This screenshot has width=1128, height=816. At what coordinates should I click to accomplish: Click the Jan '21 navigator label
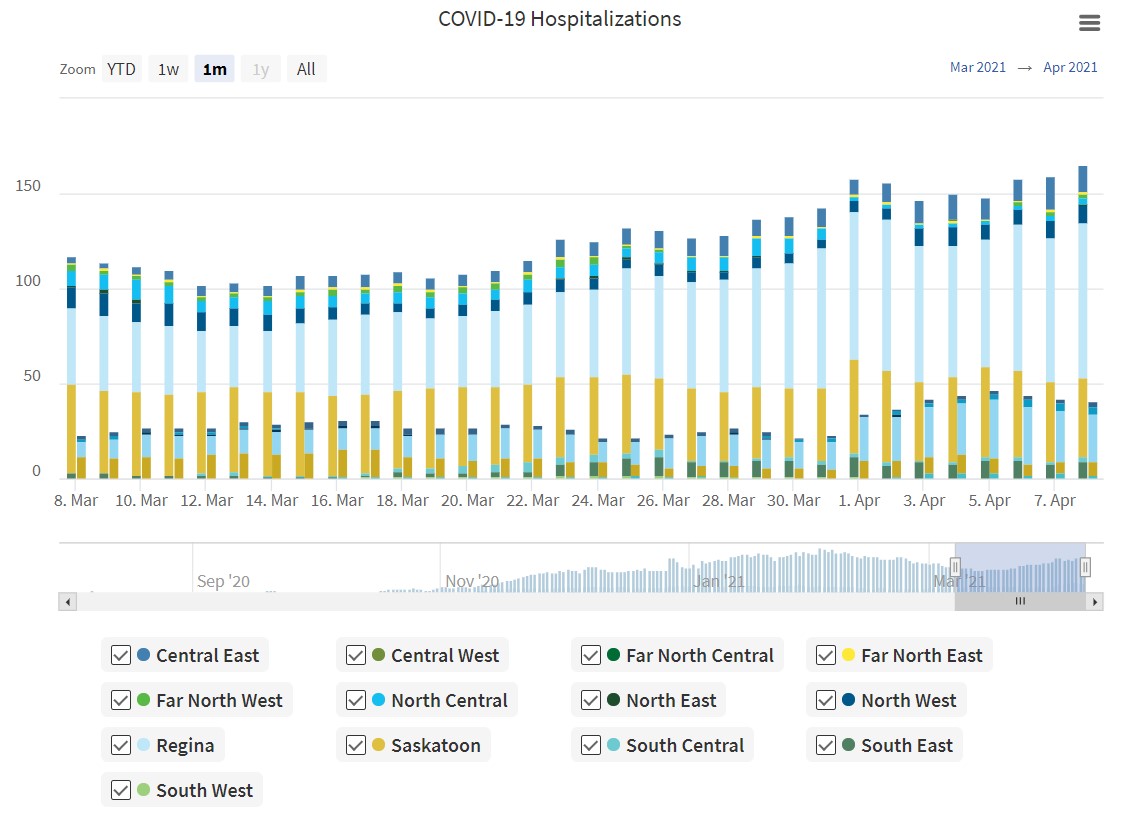(x=719, y=581)
